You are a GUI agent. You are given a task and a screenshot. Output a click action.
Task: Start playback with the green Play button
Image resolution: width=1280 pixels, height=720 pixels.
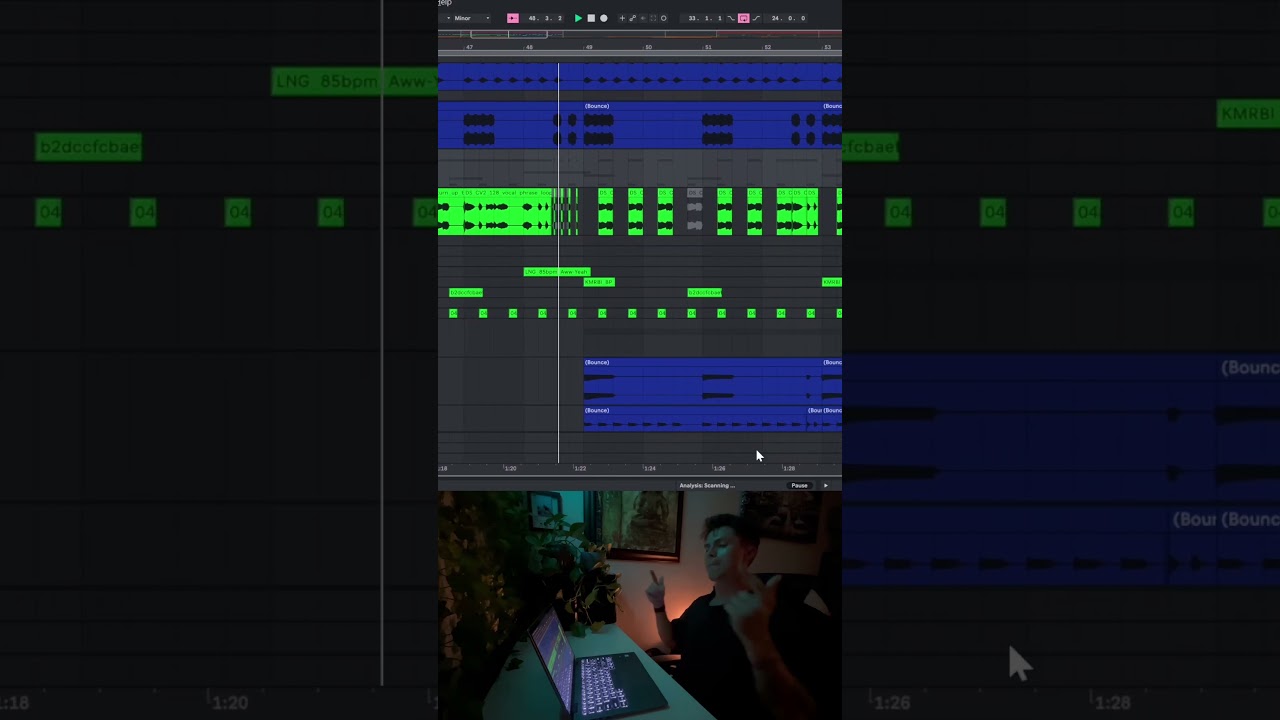pos(578,18)
